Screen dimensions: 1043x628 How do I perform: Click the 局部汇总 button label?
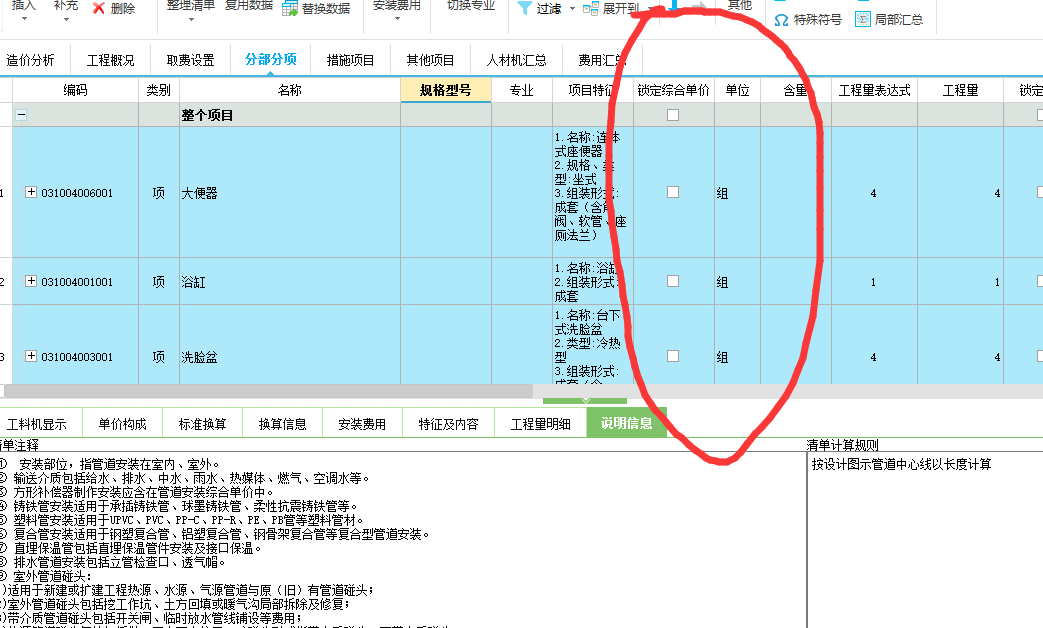click(x=899, y=20)
